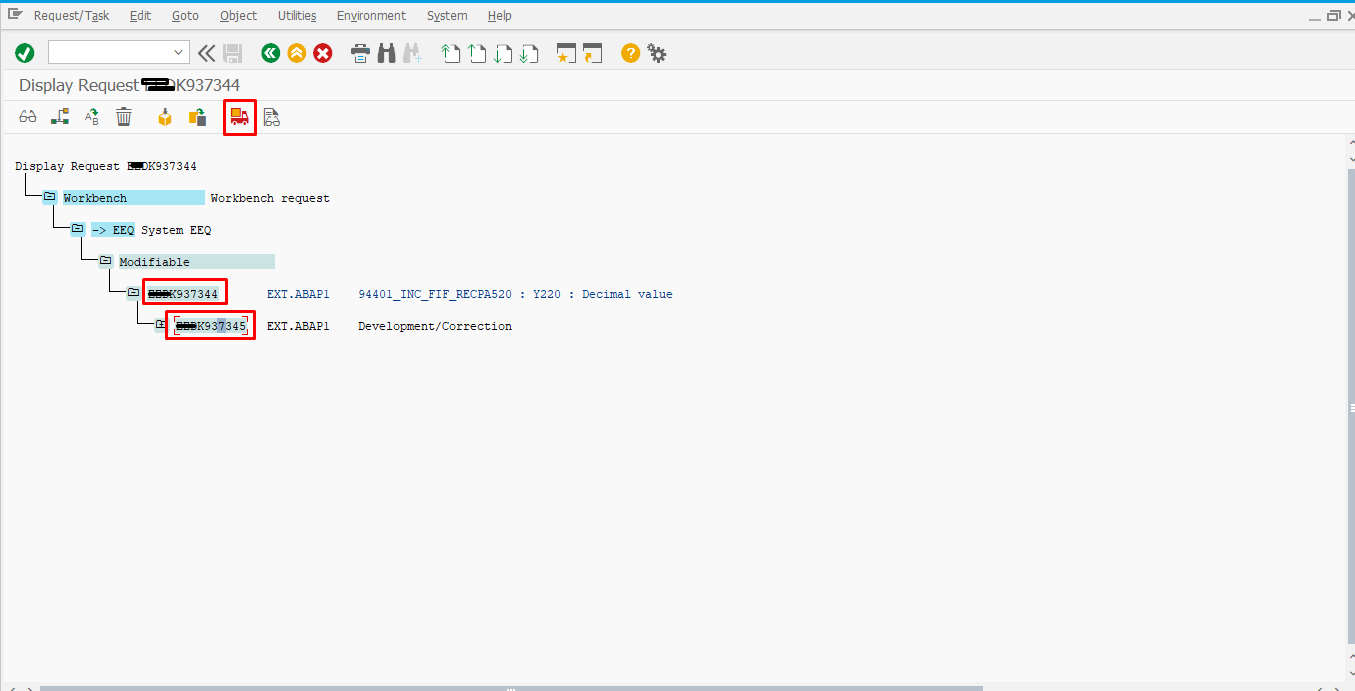1355x691 pixels.
Task: Collapse the K937344 request folder node
Action: [x=133, y=293]
